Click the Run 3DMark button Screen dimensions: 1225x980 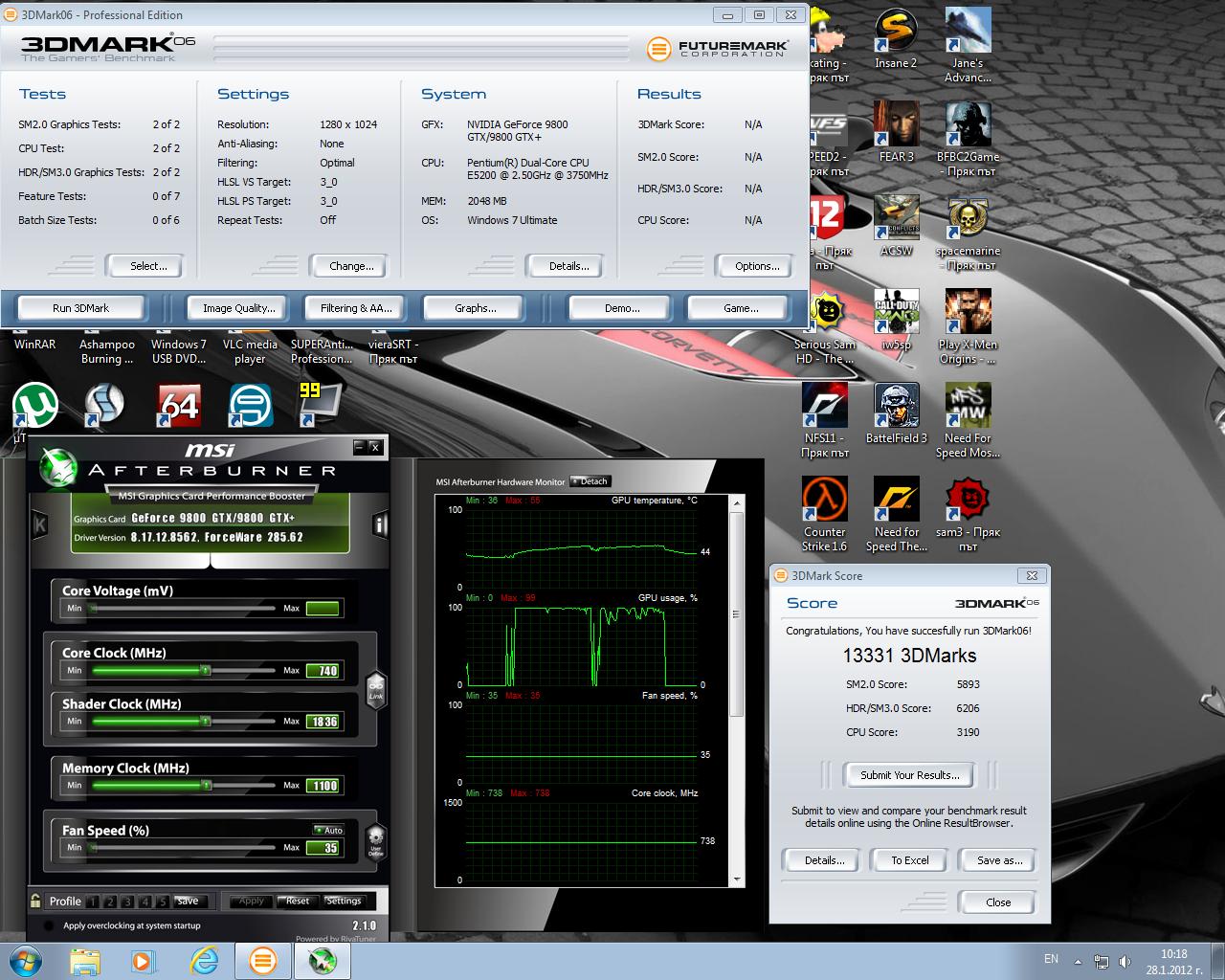click(x=81, y=308)
